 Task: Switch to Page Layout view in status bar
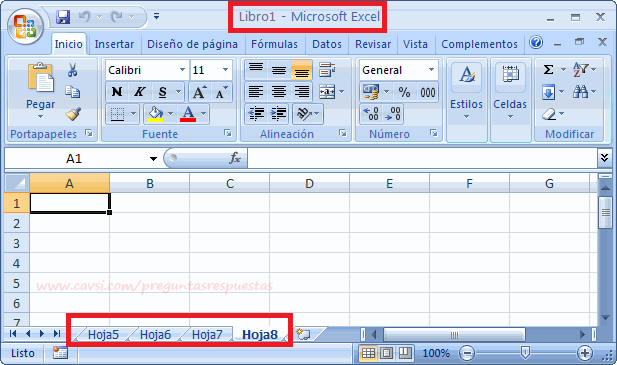click(x=386, y=353)
